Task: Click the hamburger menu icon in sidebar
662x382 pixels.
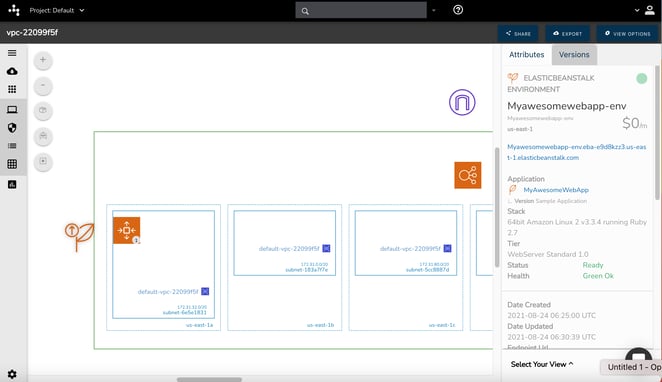Action: 12,53
